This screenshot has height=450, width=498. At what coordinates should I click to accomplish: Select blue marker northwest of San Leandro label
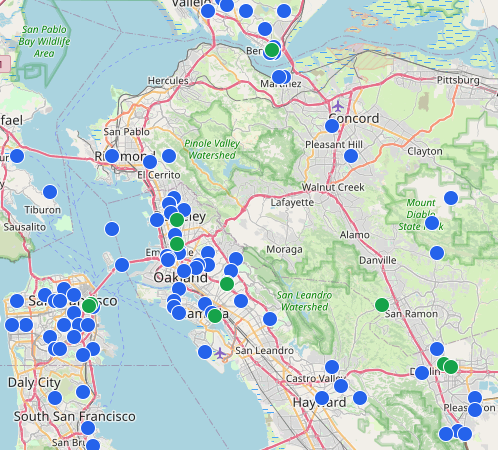click(270, 319)
